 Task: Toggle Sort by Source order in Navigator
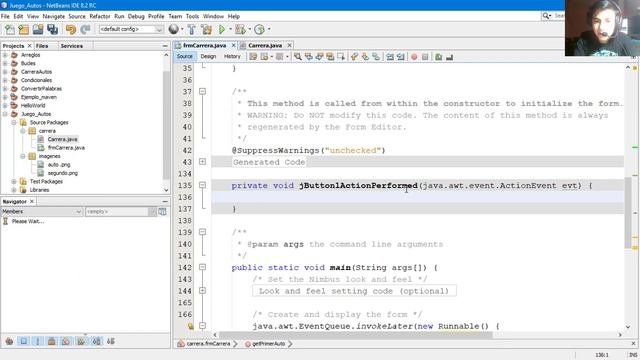pyautogui.click(x=111, y=341)
